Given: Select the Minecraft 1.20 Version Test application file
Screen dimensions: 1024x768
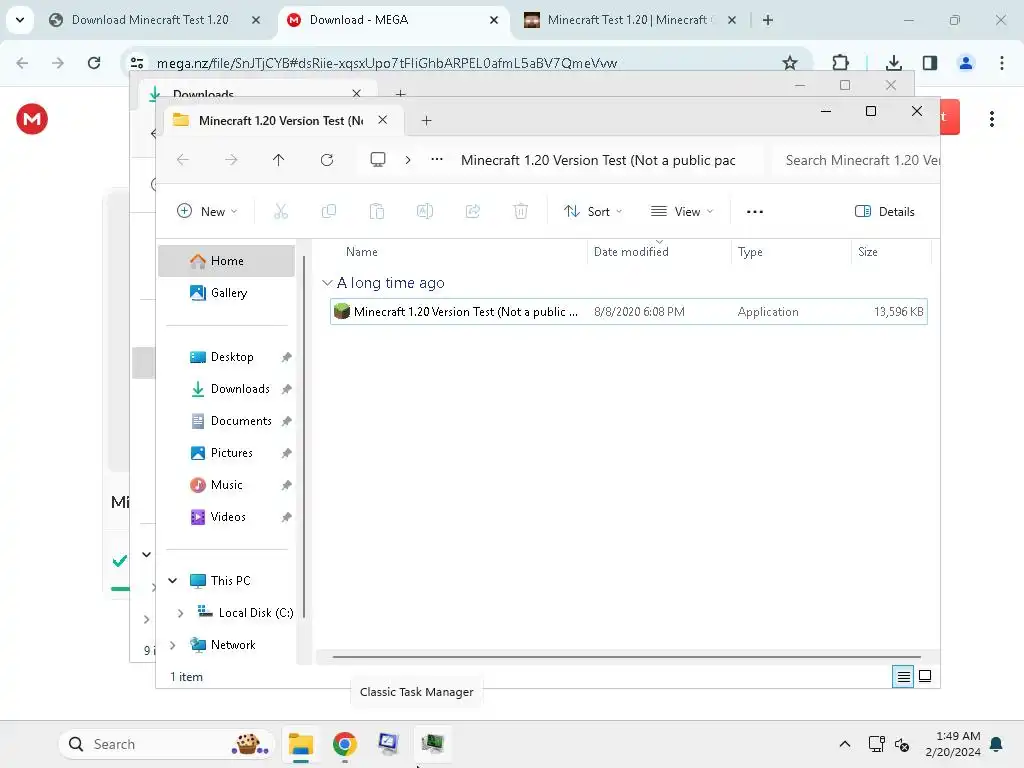Looking at the screenshot, I should point(628,312).
